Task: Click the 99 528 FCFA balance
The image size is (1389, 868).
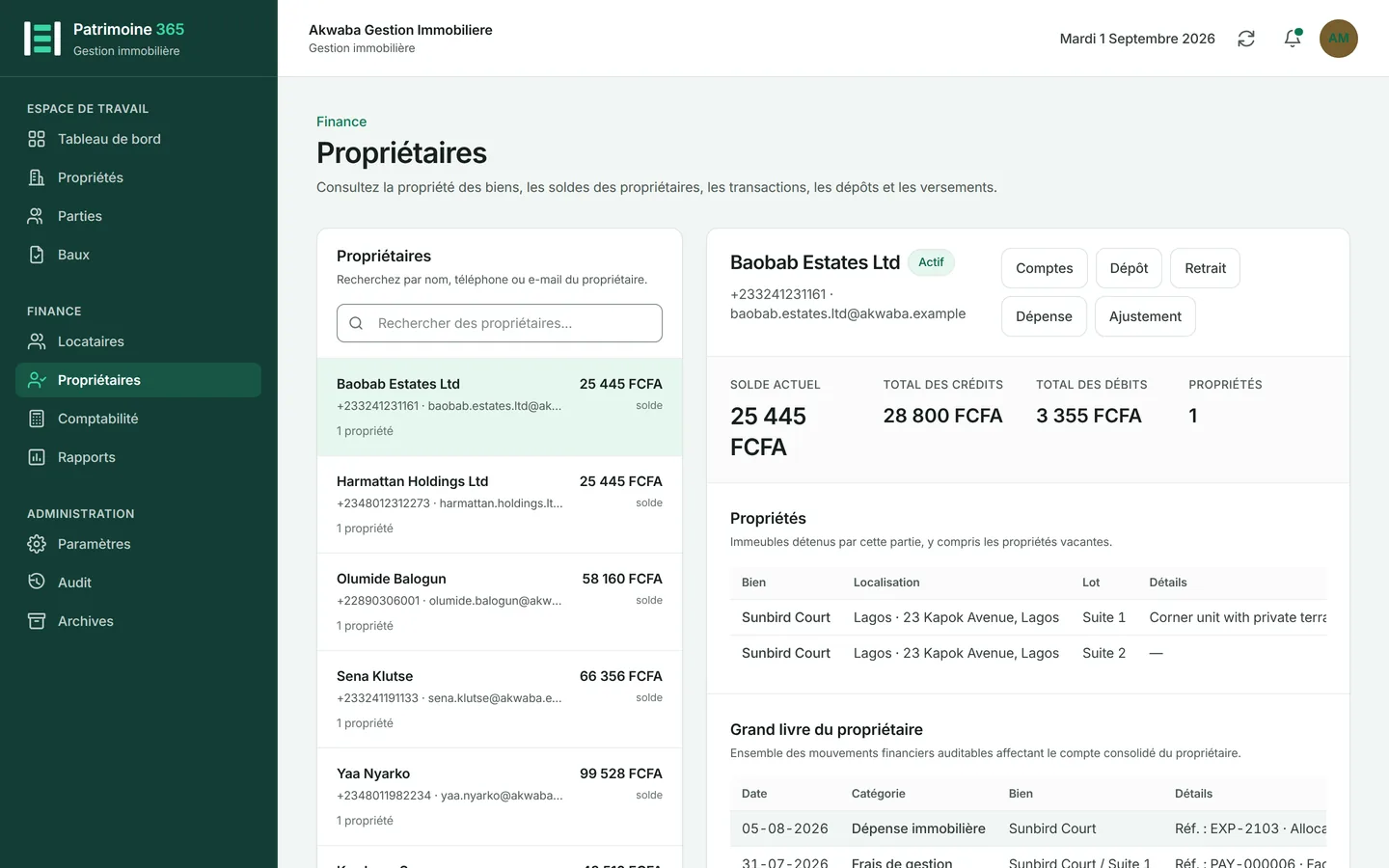Action: coord(621,773)
